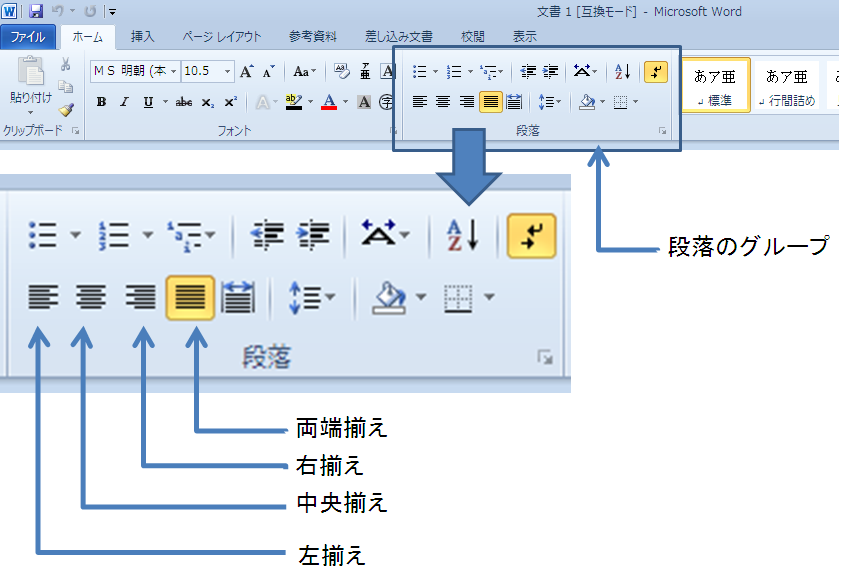Click Center align in the ribbon
This screenshot has height=582, width=854.
443,102
